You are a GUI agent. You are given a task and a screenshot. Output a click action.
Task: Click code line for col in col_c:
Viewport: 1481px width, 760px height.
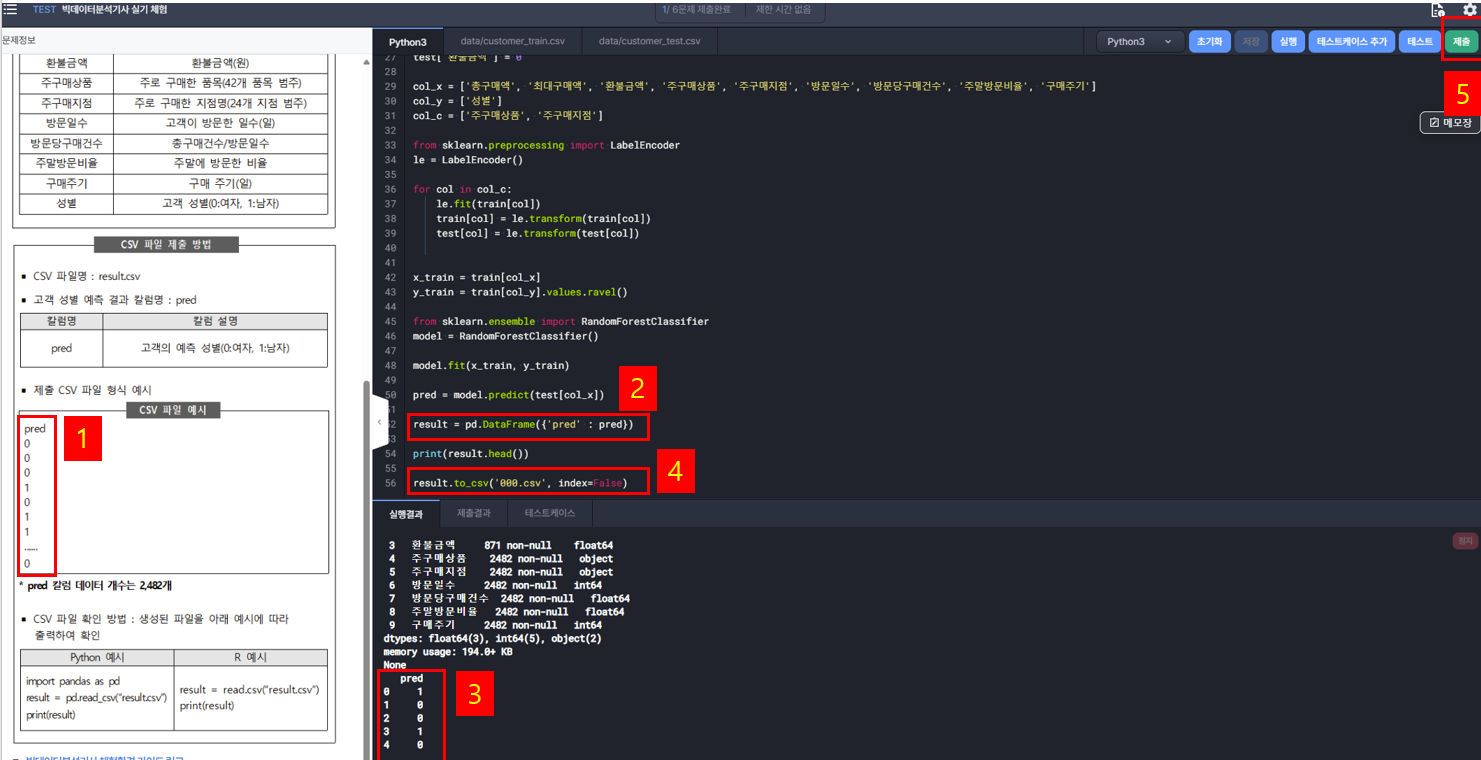[462, 189]
